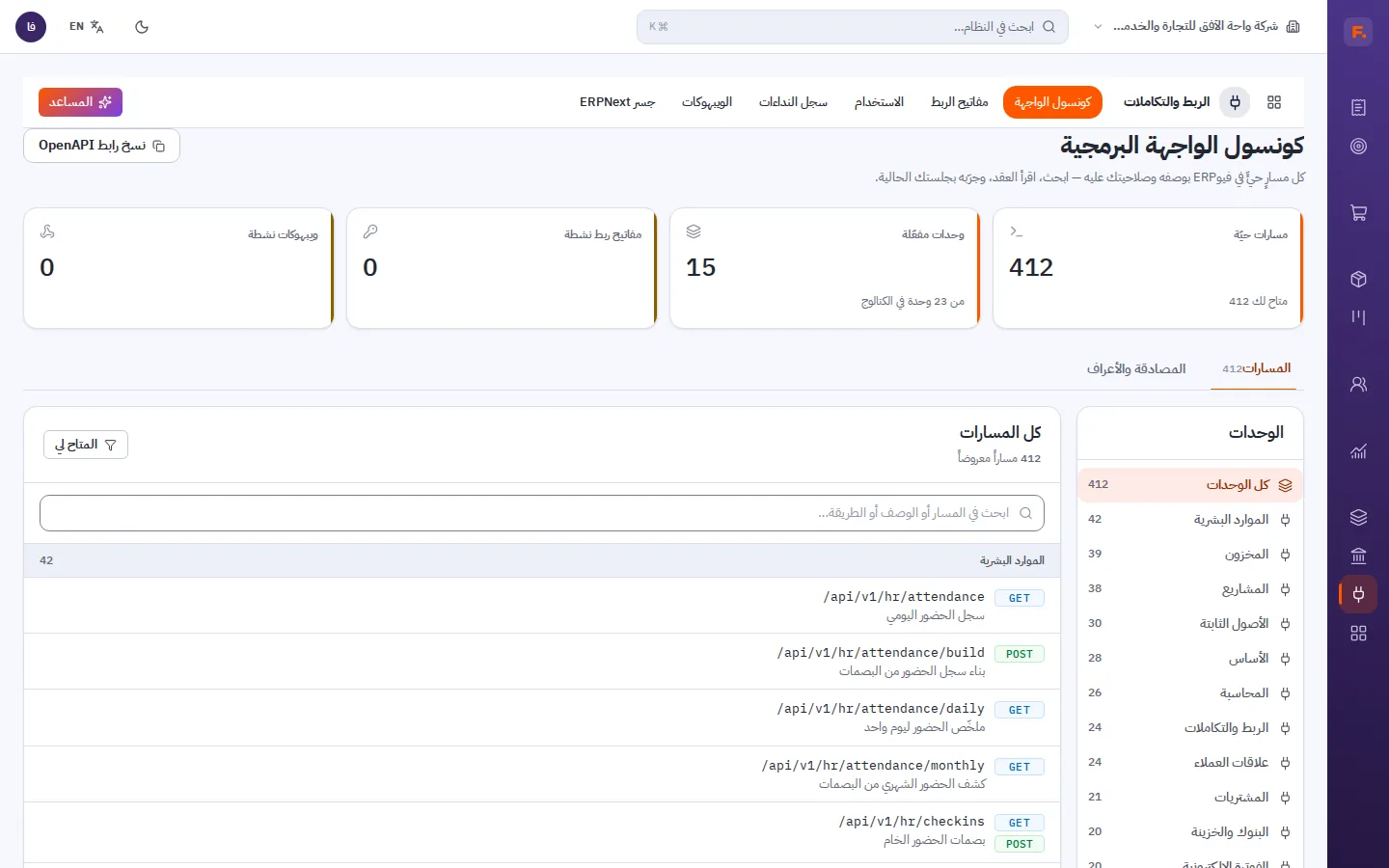Filter by المخزون module

coord(1190,555)
